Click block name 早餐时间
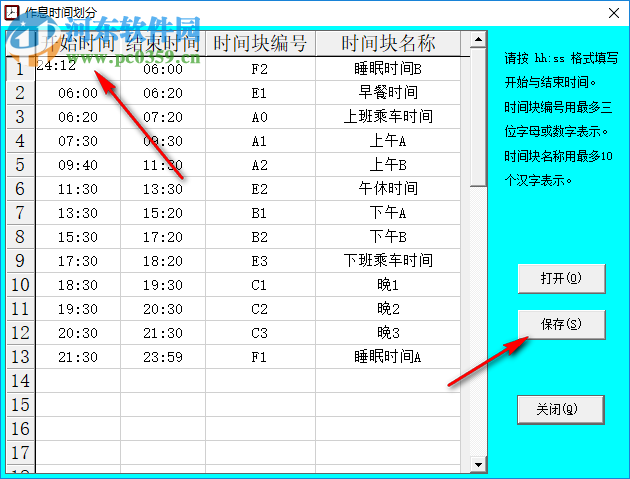 pos(388,93)
